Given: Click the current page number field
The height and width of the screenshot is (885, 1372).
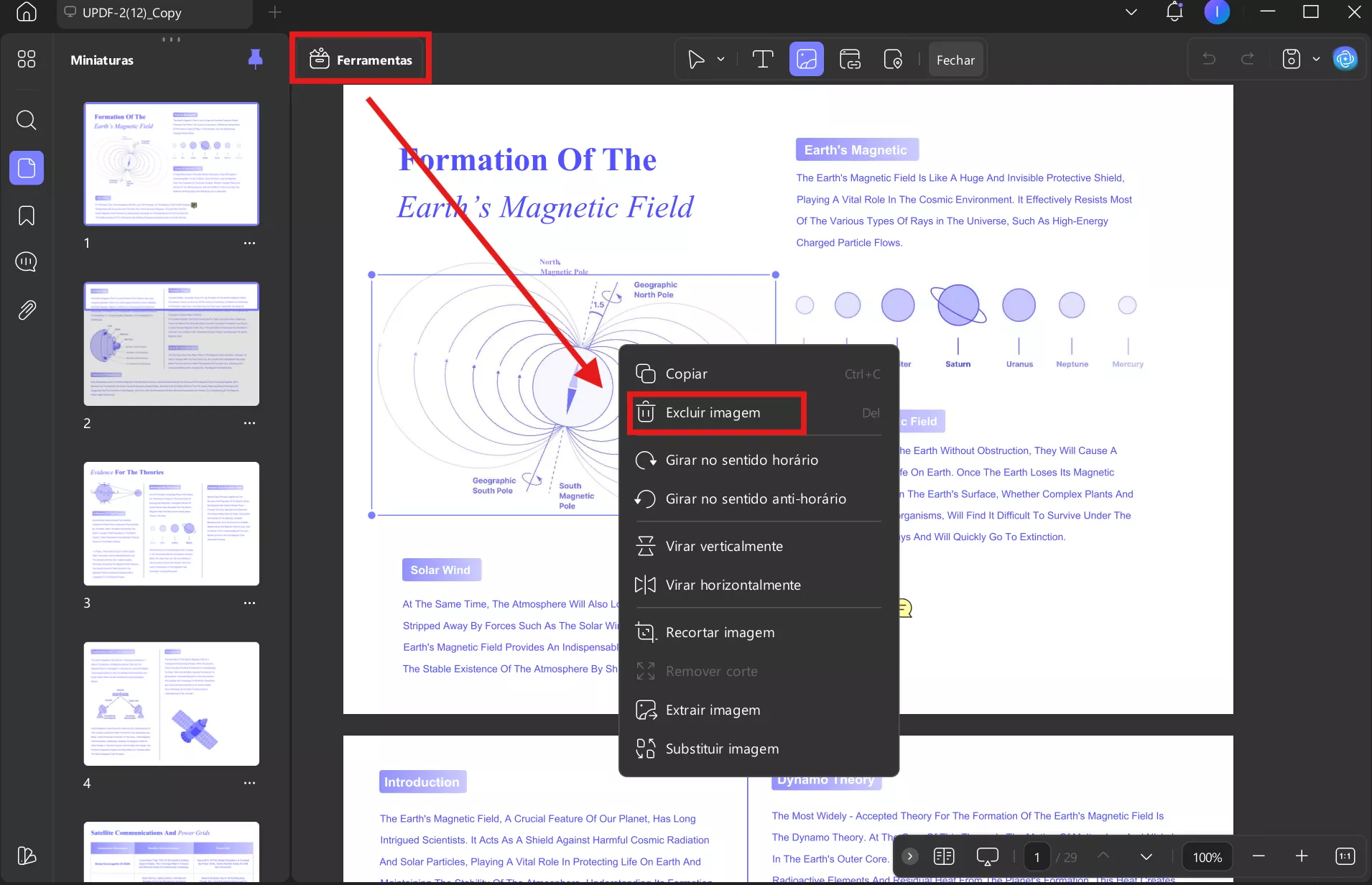Looking at the screenshot, I should pyautogui.click(x=1037, y=857).
